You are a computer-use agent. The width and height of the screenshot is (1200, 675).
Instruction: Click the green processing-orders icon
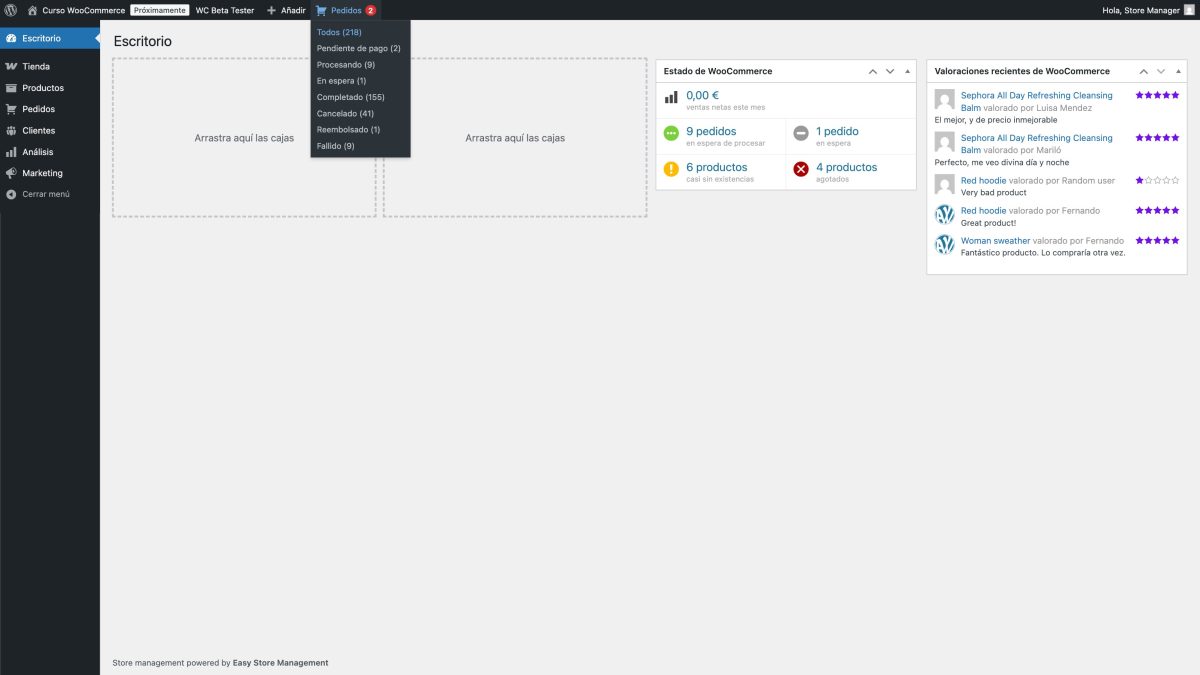[669, 131]
